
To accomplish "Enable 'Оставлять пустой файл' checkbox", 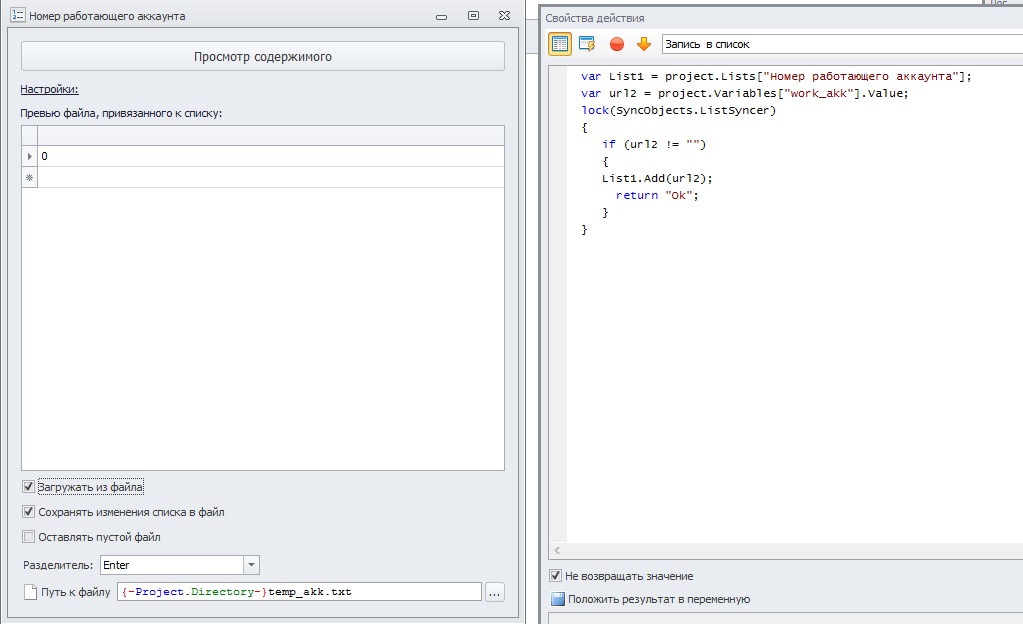I will tap(28, 537).
